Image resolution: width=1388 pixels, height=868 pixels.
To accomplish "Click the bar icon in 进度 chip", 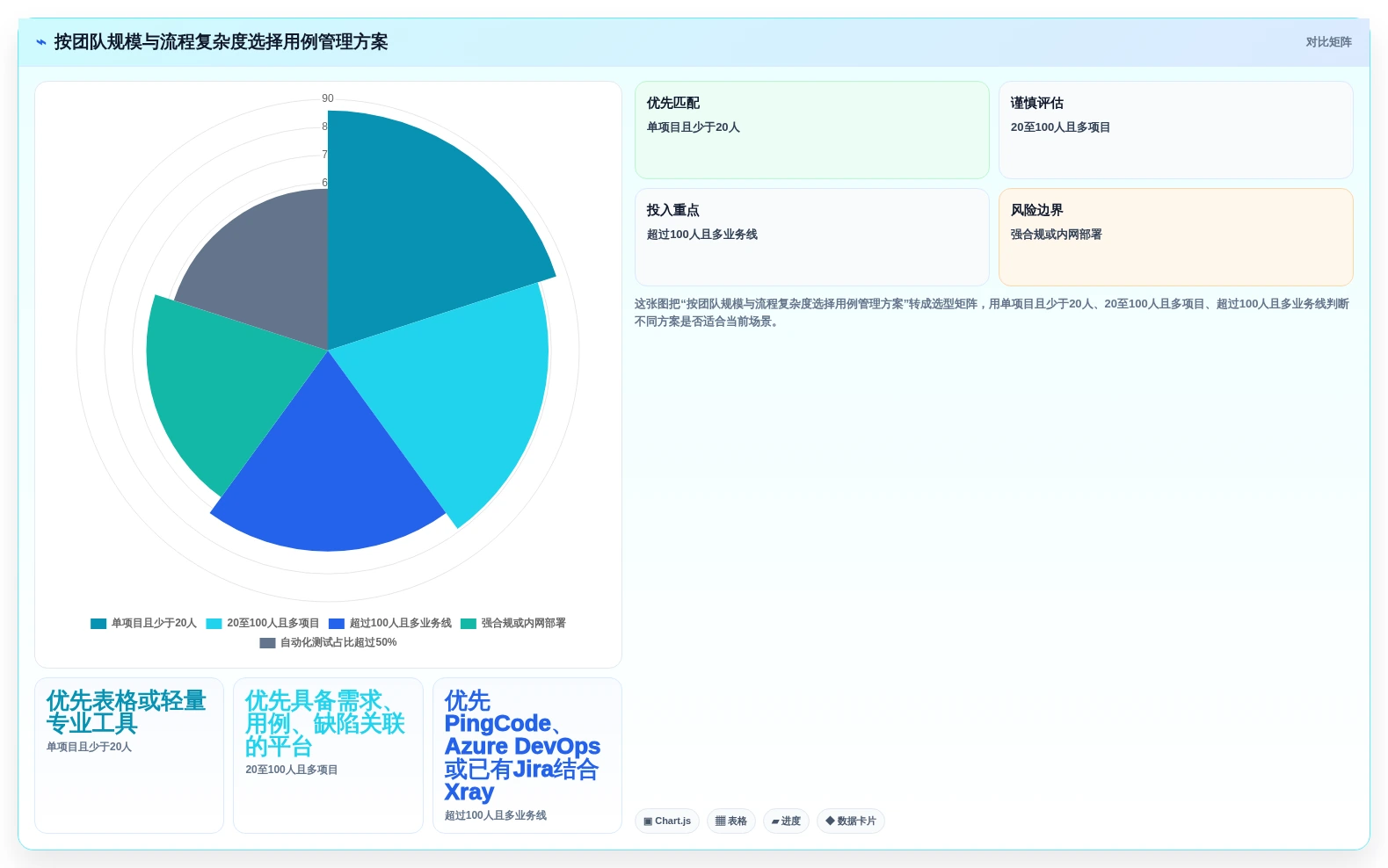I will (x=775, y=821).
